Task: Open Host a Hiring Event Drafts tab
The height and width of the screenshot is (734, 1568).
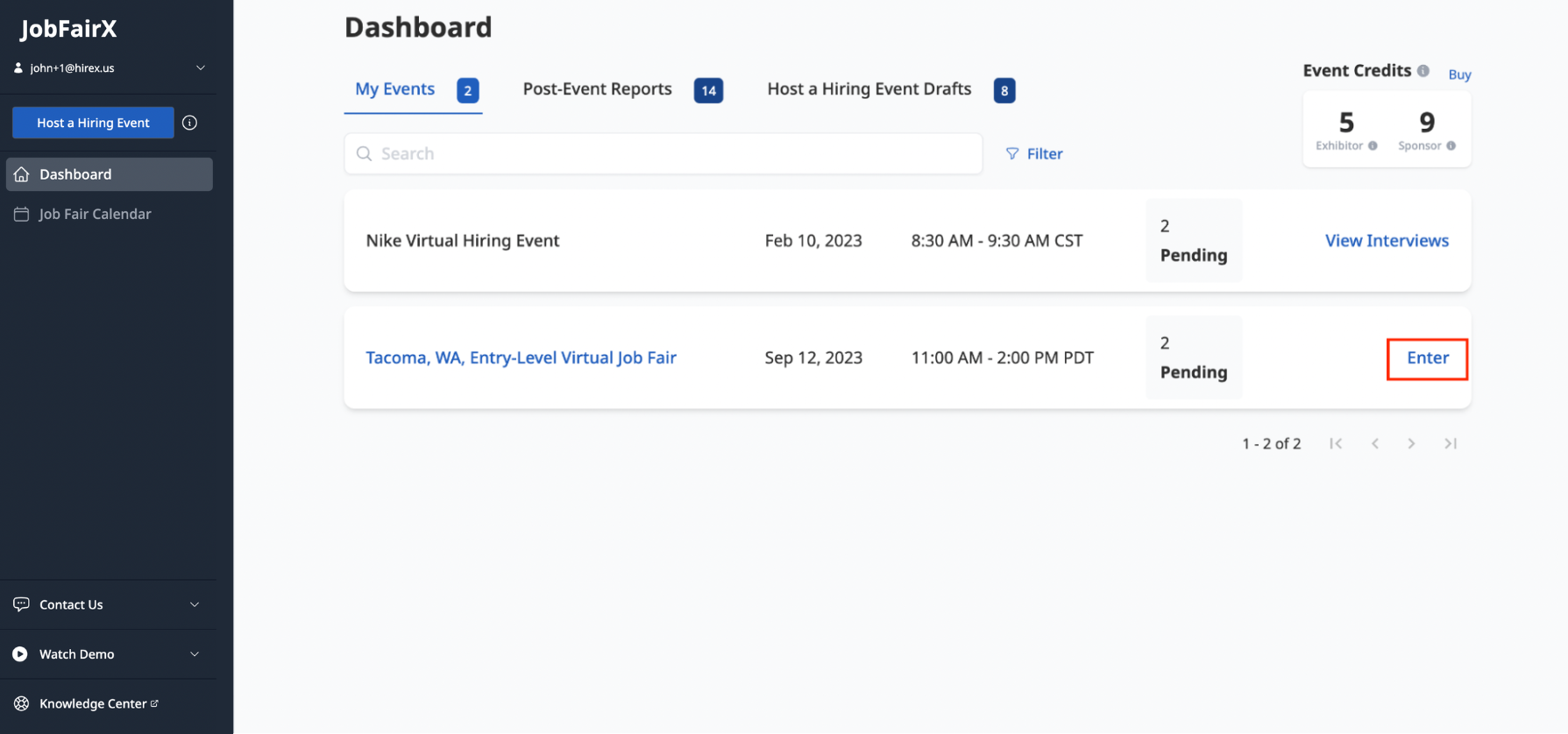Action: (869, 88)
